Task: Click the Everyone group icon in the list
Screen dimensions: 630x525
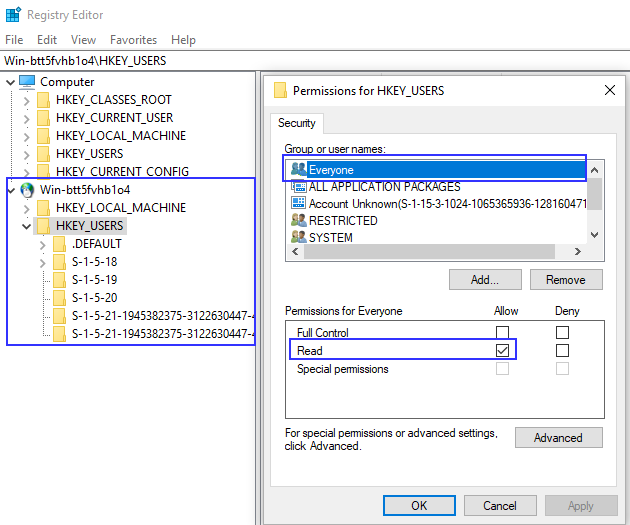Action: [x=299, y=169]
